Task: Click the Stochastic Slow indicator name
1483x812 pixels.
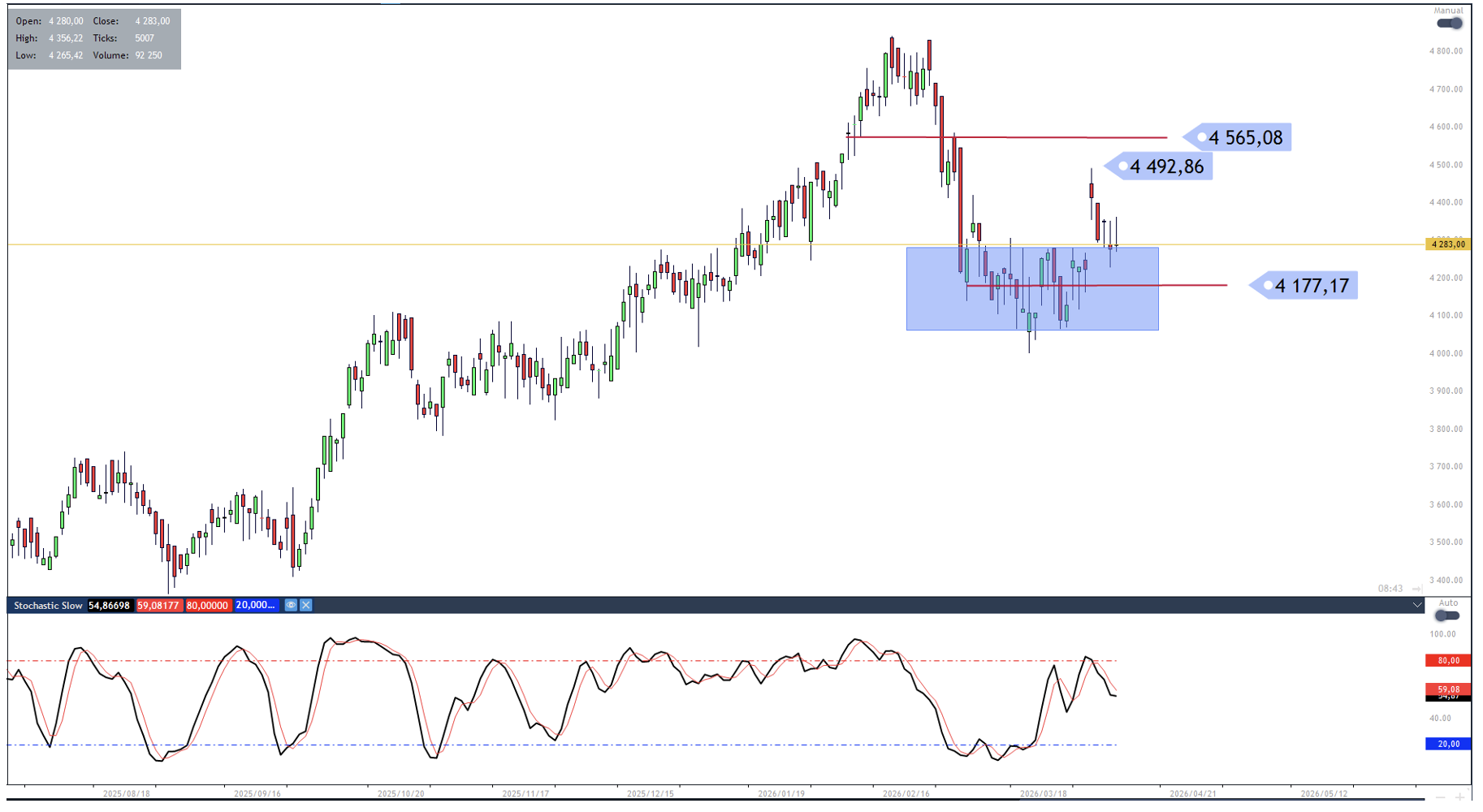Action: (48, 606)
